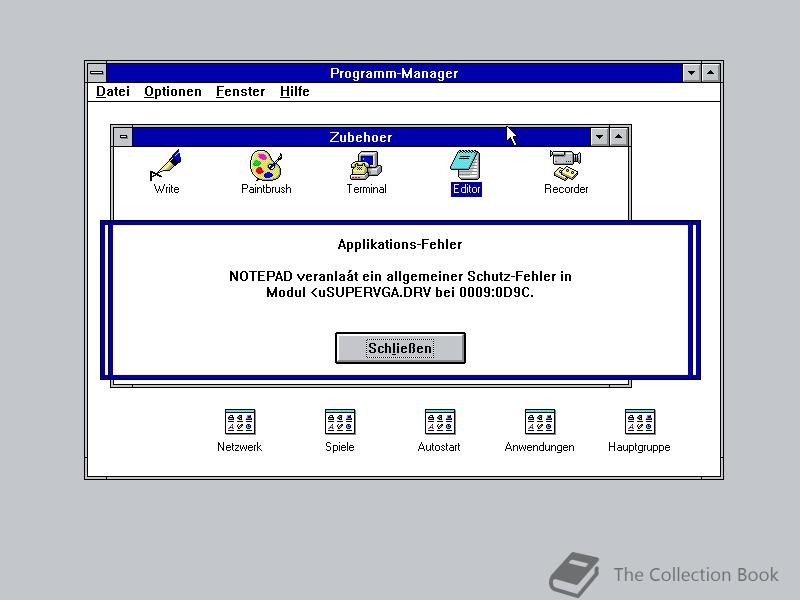Viewport: 800px width, 600px height.
Task: Select the Hauptgruppe program group icon
Action: coord(640,422)
